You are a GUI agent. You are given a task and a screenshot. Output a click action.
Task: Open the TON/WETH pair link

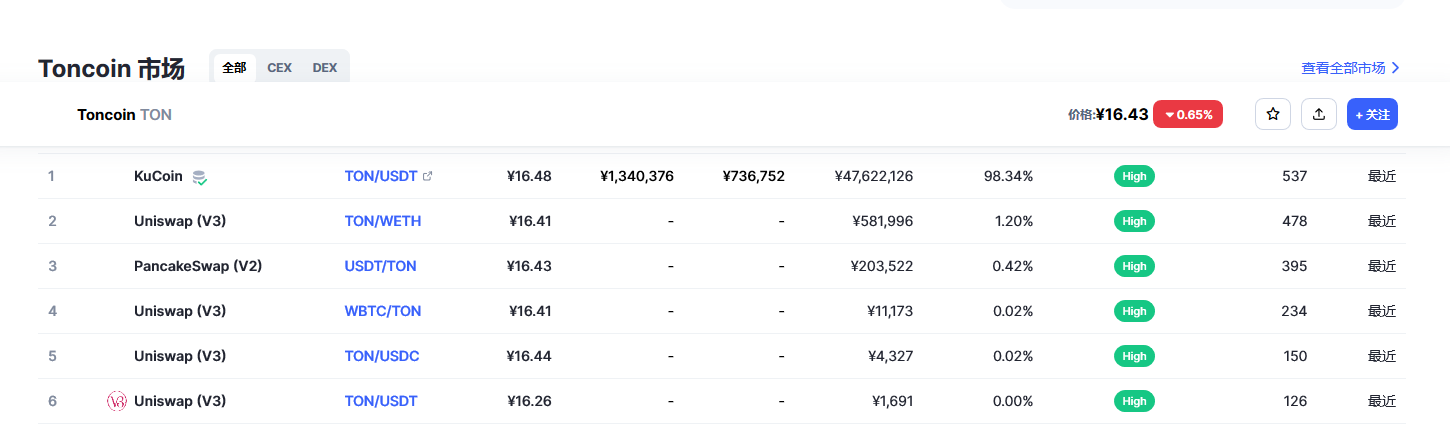383,221
